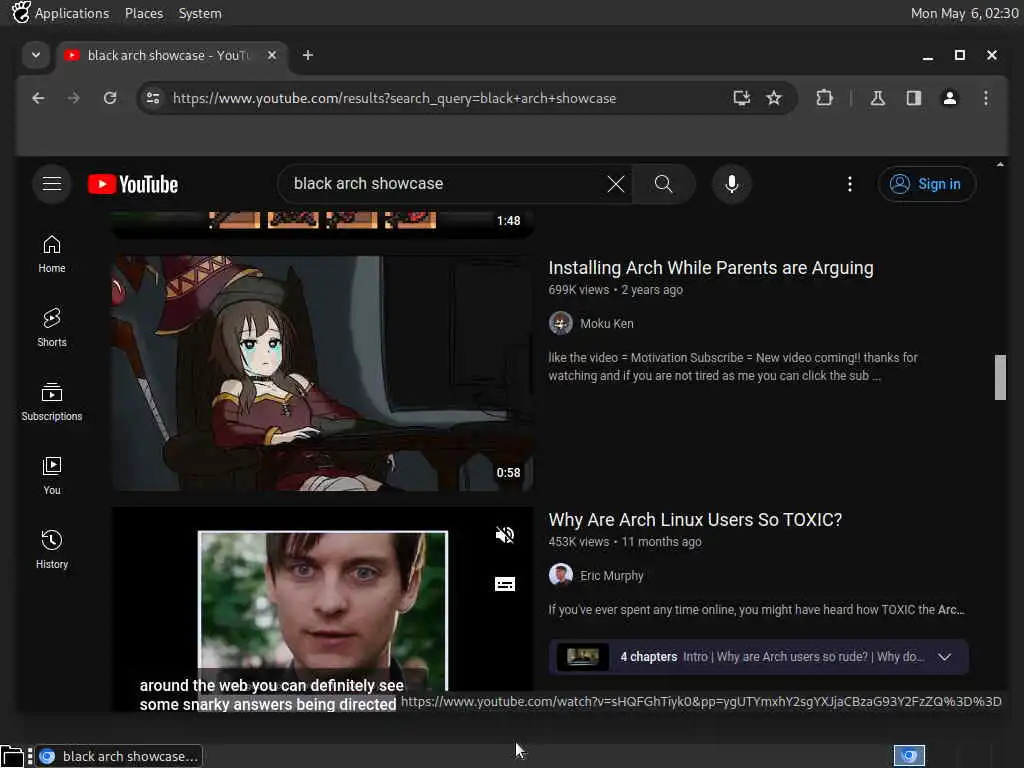Image resolution: width=1024 pixels, height=768 pixels.
Task: Clear the search query with the X
Action: point(615,184)
